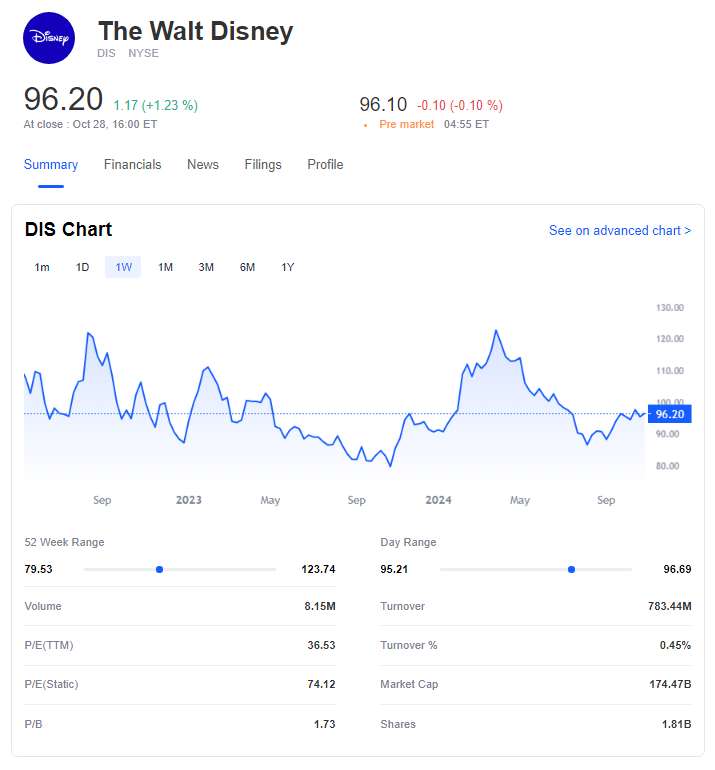Switch chart to 1D timeframe
Viewport: 715px width, 770px height.
click(x=83, y=267)
